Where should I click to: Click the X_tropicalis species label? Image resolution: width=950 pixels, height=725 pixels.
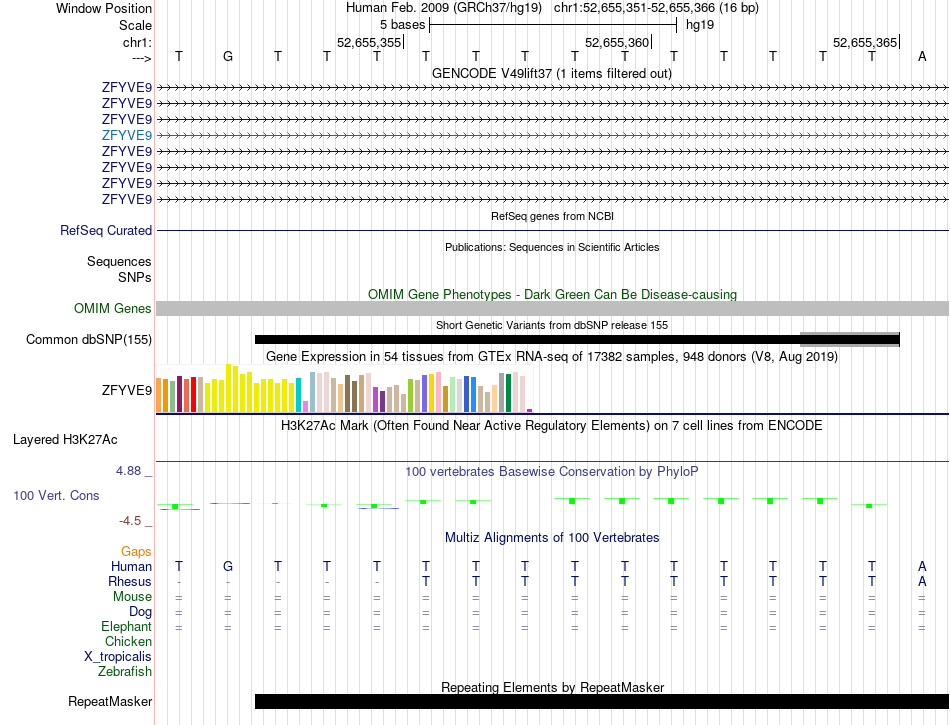point(118,657)
